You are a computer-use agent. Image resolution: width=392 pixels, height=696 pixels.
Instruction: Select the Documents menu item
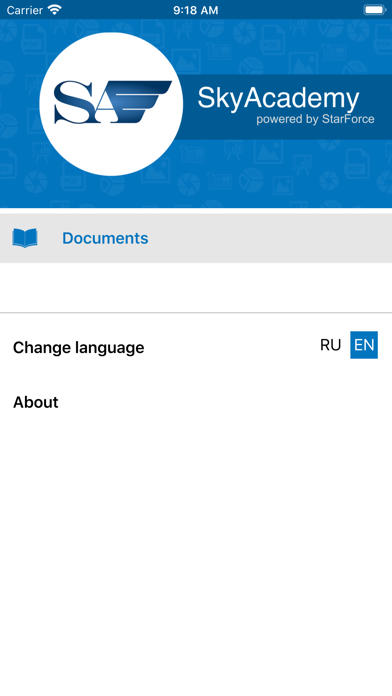(196, 238)
